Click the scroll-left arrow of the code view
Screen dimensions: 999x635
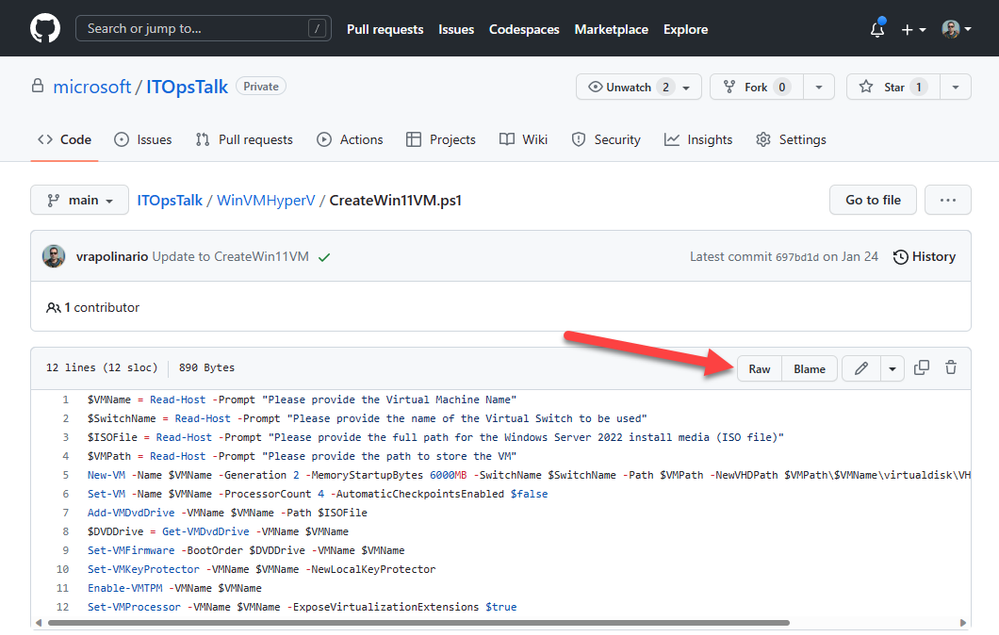[39, 623]
